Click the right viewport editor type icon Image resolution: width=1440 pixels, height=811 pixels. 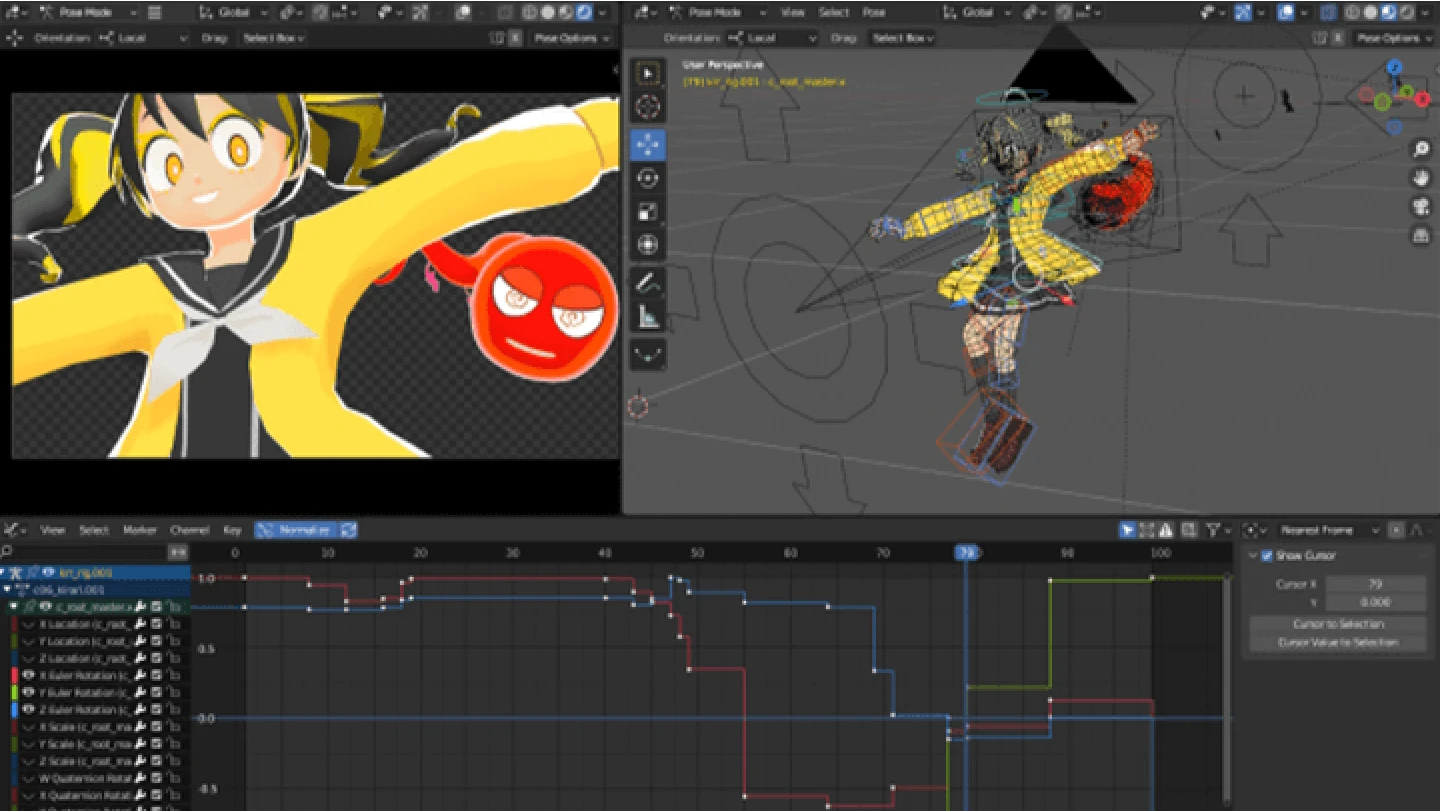643,13
